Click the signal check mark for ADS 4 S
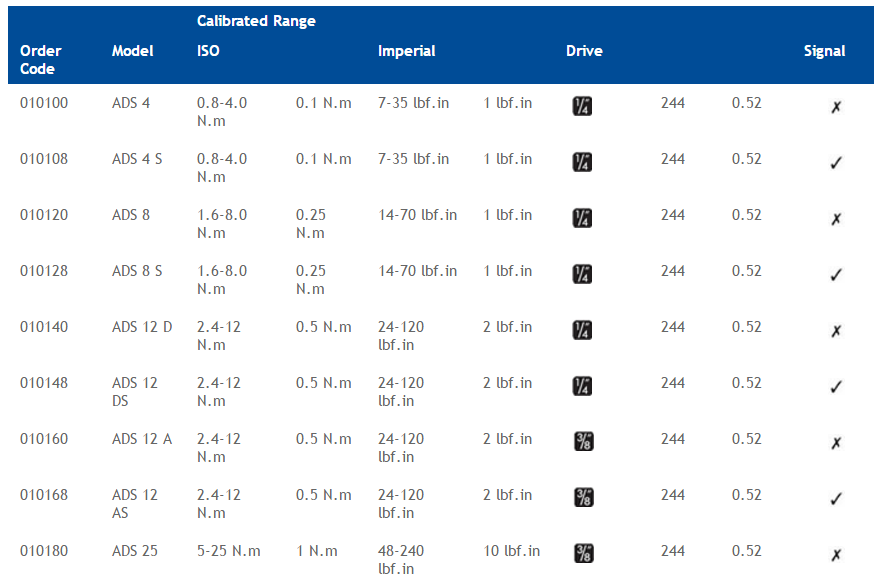This screenshot has width=874, height=579. (x=836, y=163)
